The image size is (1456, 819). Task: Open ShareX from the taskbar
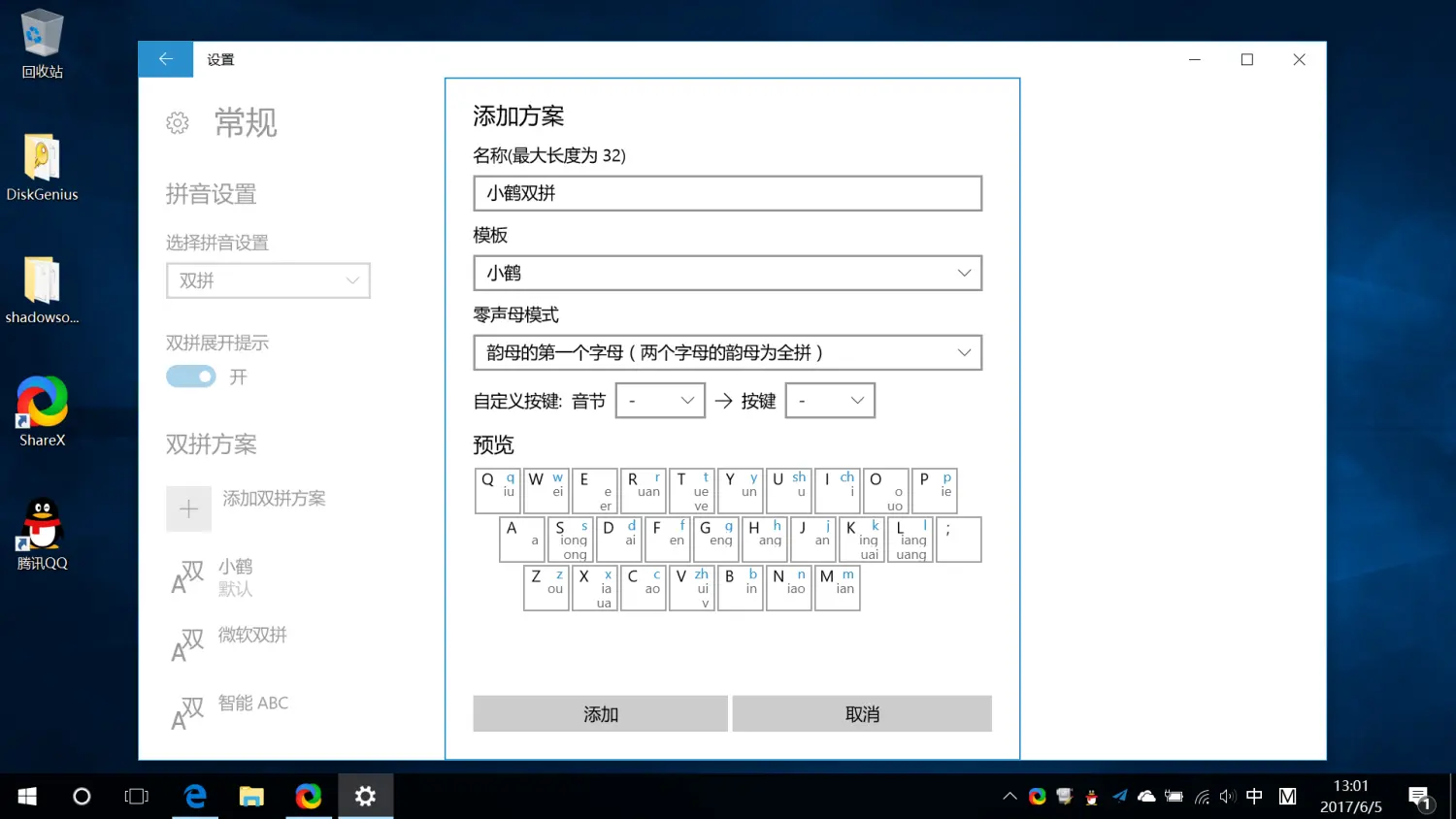(309, 797)
